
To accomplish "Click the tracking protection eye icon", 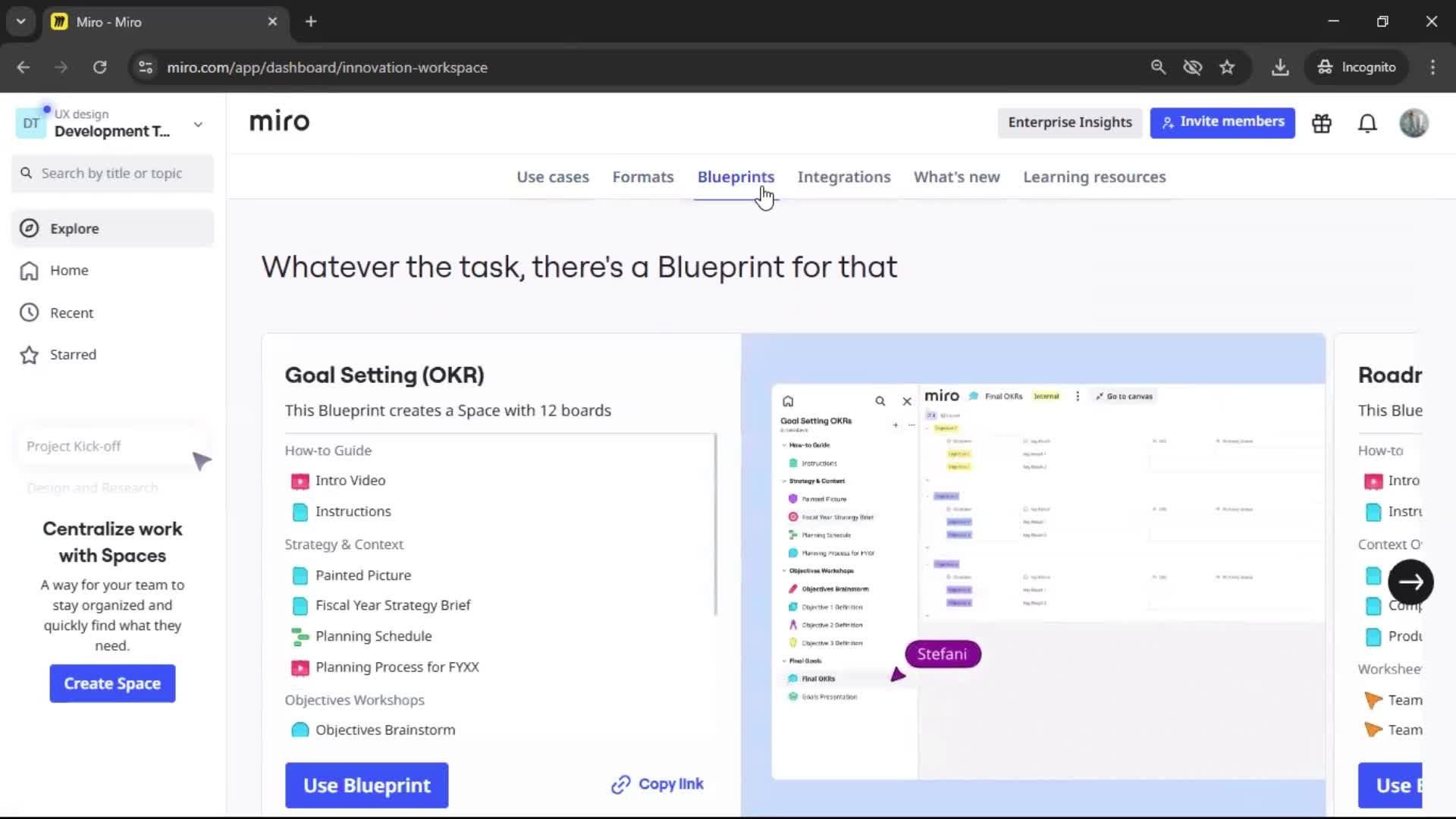I will pyautogui.click(x=1193, y=67).
